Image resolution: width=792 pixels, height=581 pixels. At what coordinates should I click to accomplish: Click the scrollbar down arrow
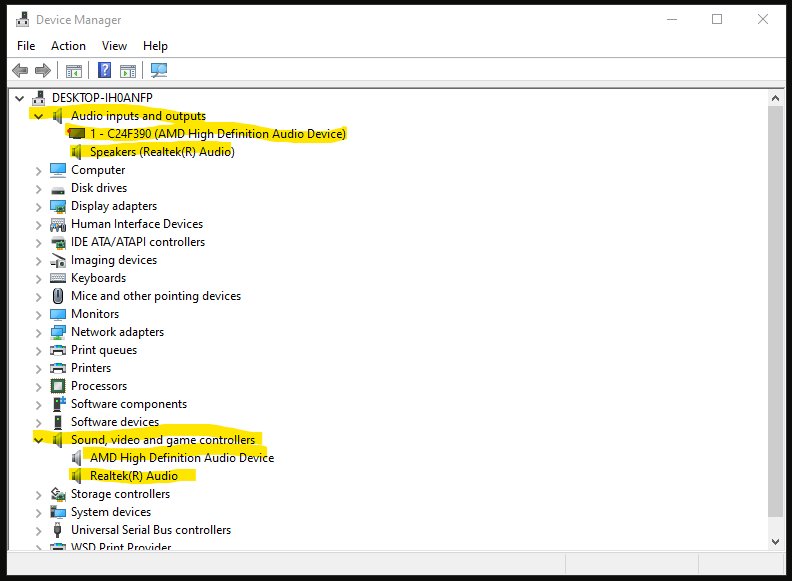[775, 542]
